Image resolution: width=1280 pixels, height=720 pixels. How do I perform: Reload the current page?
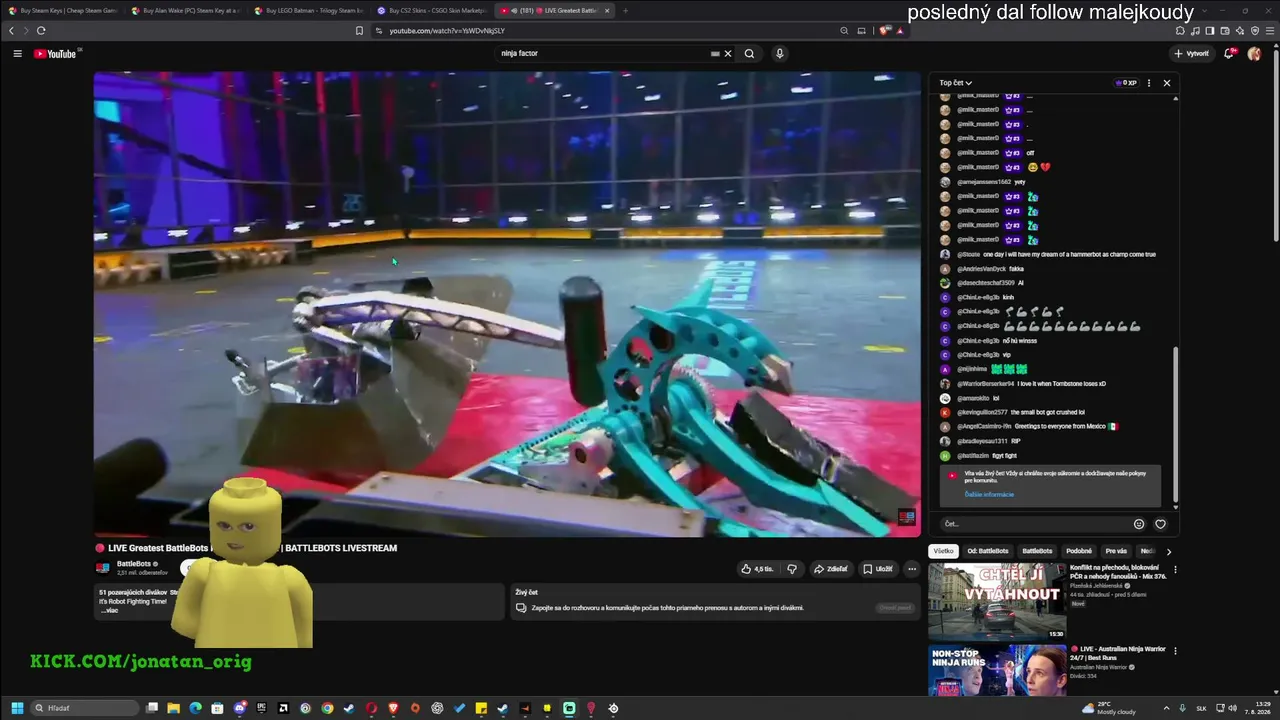click(41, 31)
